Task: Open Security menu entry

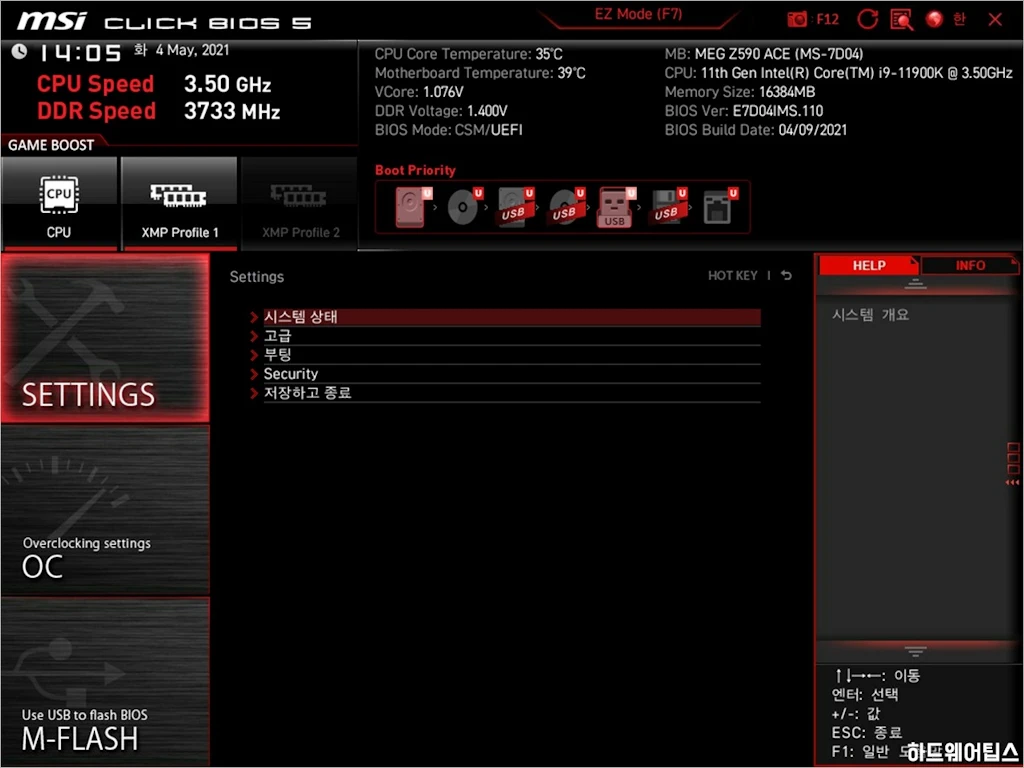Action: pos(511,374)
